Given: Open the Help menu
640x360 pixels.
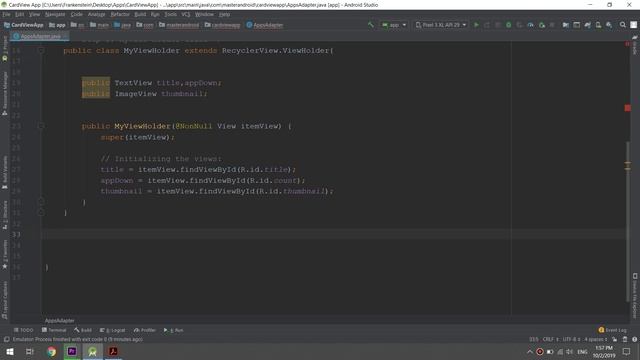Looking at the screenshot, I should point(224,14).
